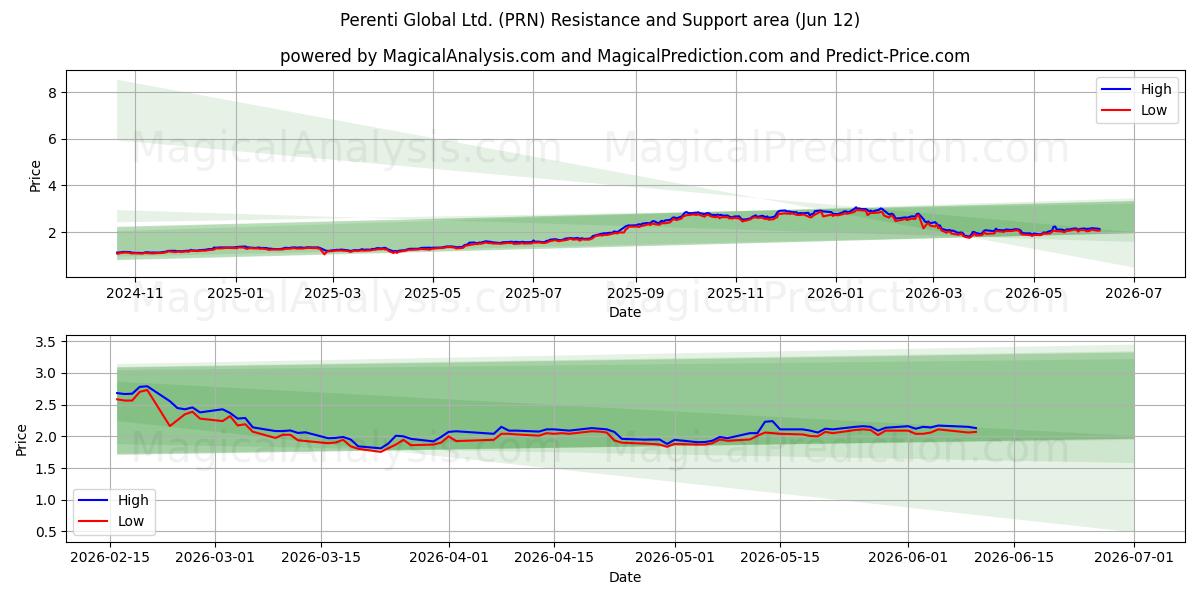Click the bottom chart 'Price' axis label

[22, 439]
